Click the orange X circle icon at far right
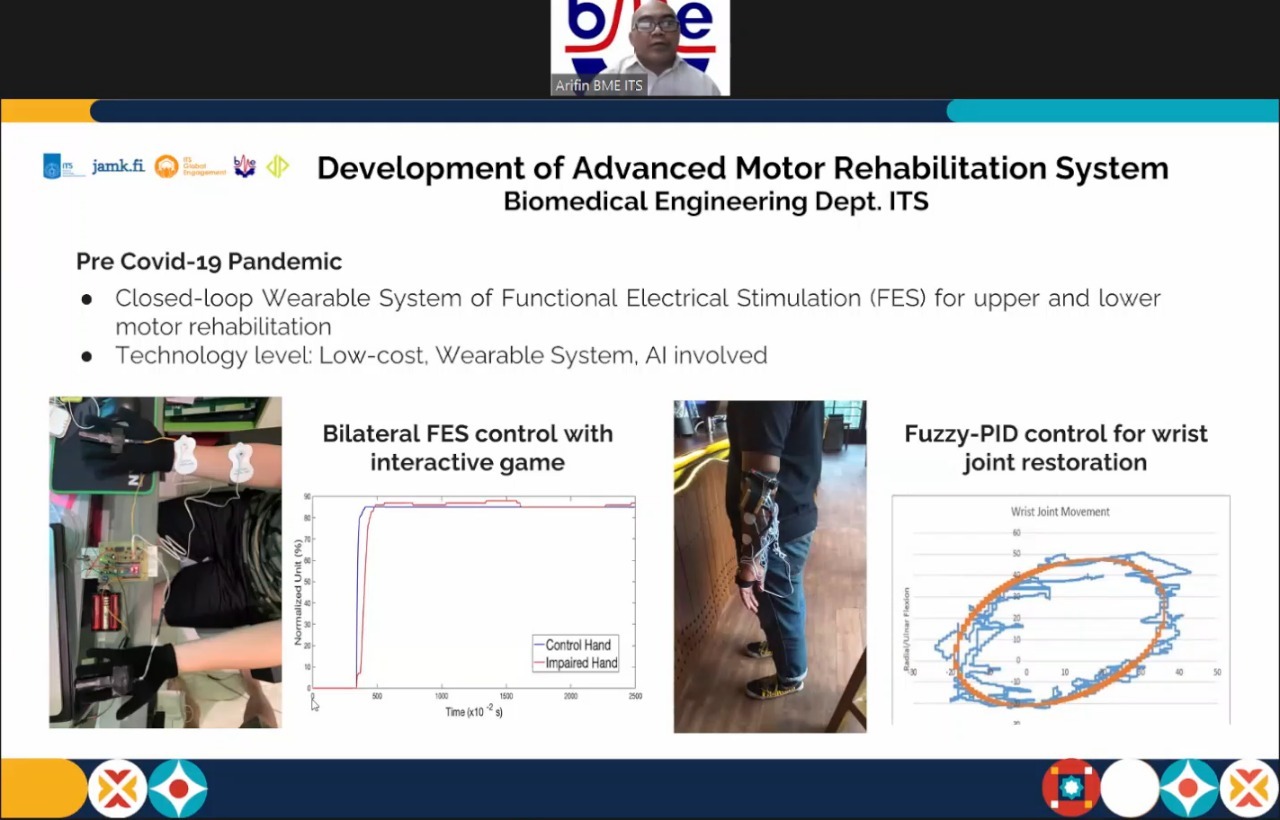The height and width of the screenshot is (820, 1280). pyautogui.click(x=1249, y=788)
